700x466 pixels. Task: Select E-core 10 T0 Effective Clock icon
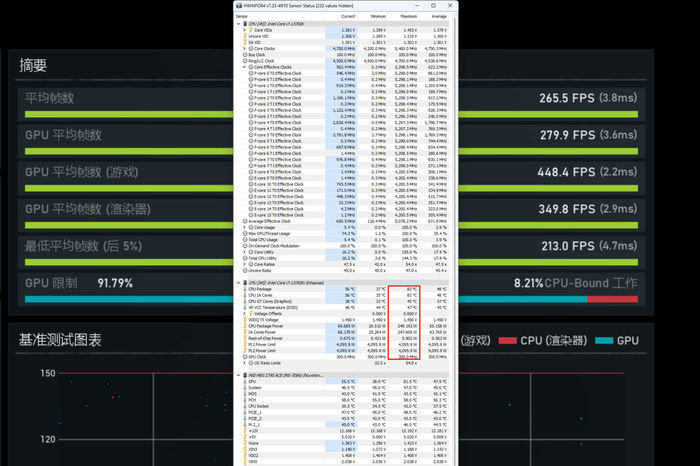[x=251, y=184]
